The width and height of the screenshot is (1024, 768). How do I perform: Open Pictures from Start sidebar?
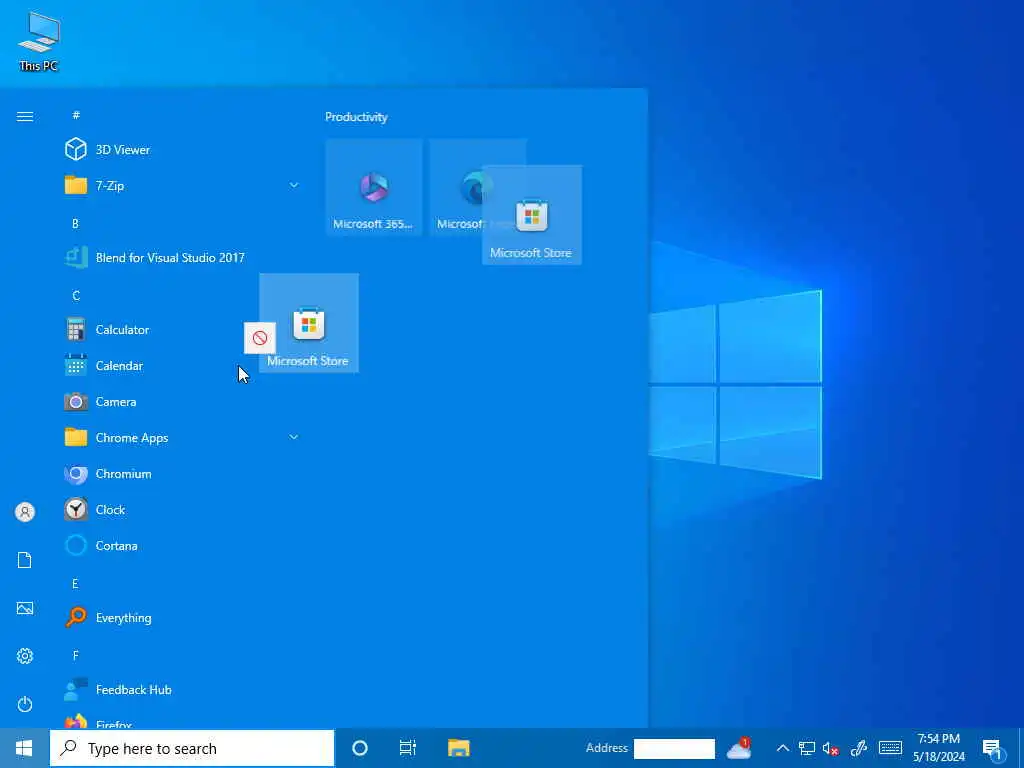tap(25, 608)
